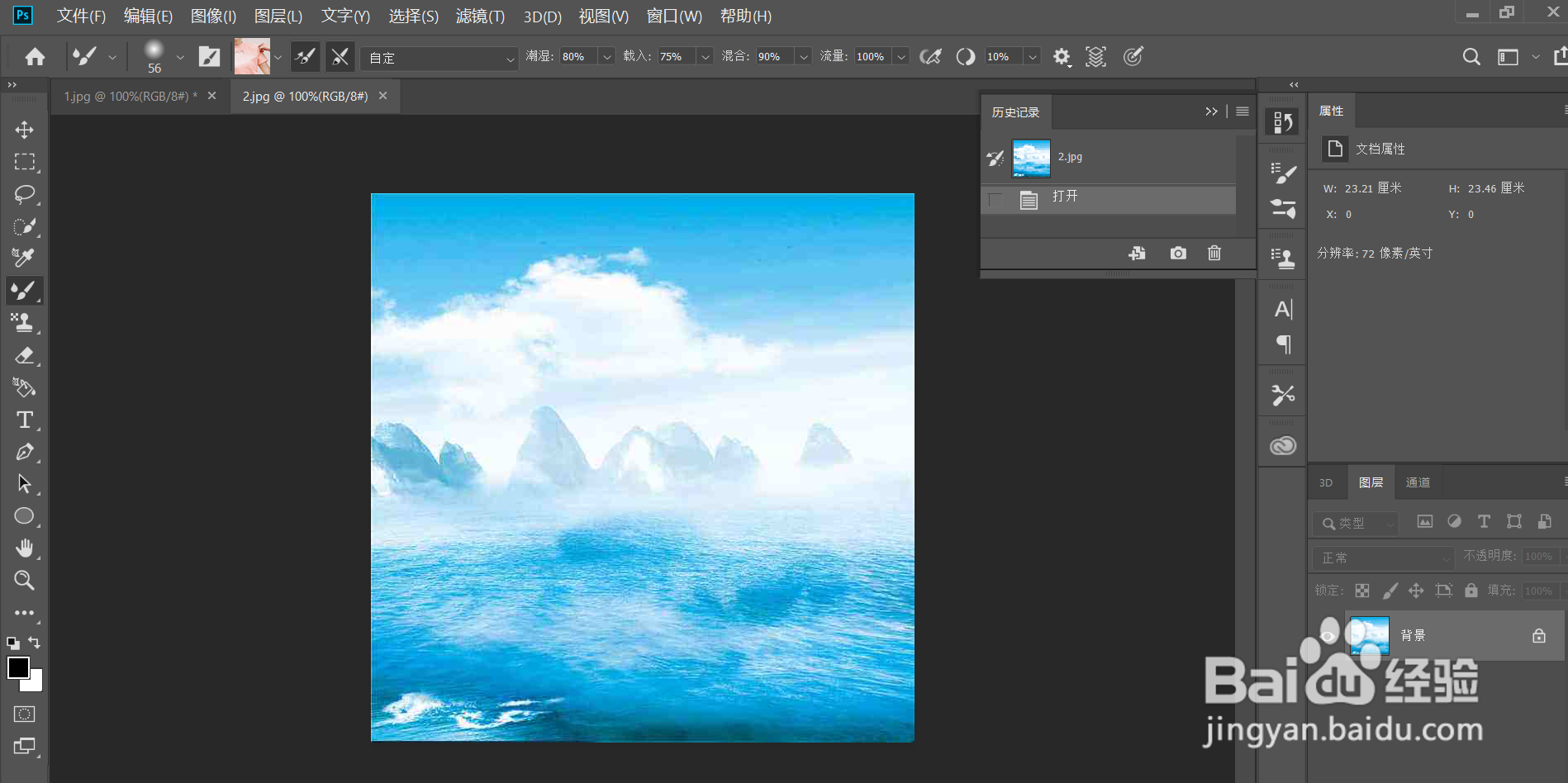Open smoothing options gear
The width and height of the screenshot is (1568, 783).
click(x=1062, y=56)
